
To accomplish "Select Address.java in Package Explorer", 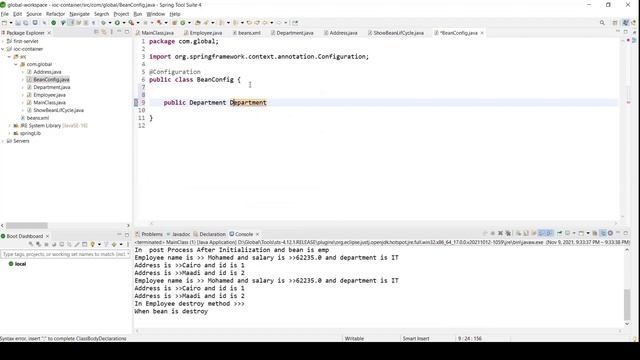I will pyautogui.click(x=47, y=72).
